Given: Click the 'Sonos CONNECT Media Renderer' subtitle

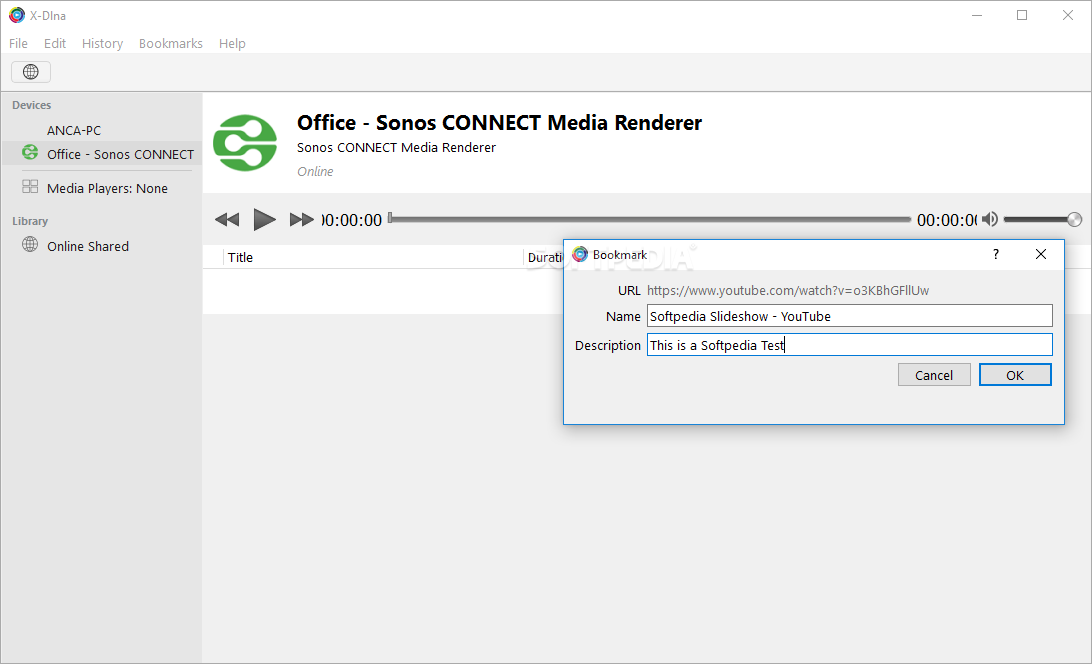Looking at the screenshot, I should (x=396, y=148).
